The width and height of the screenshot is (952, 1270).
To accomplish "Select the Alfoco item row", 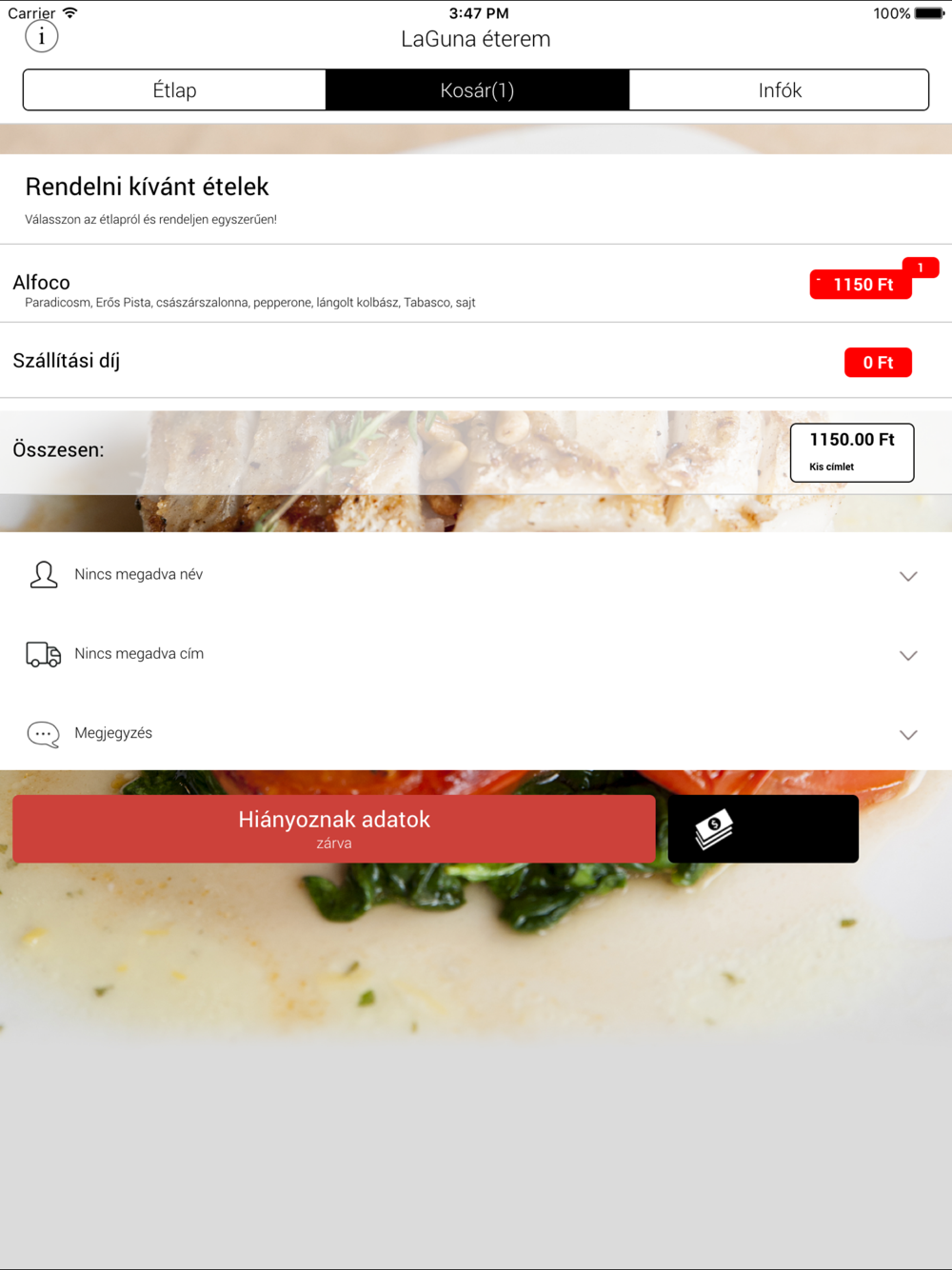I will (x=476, y=284).
